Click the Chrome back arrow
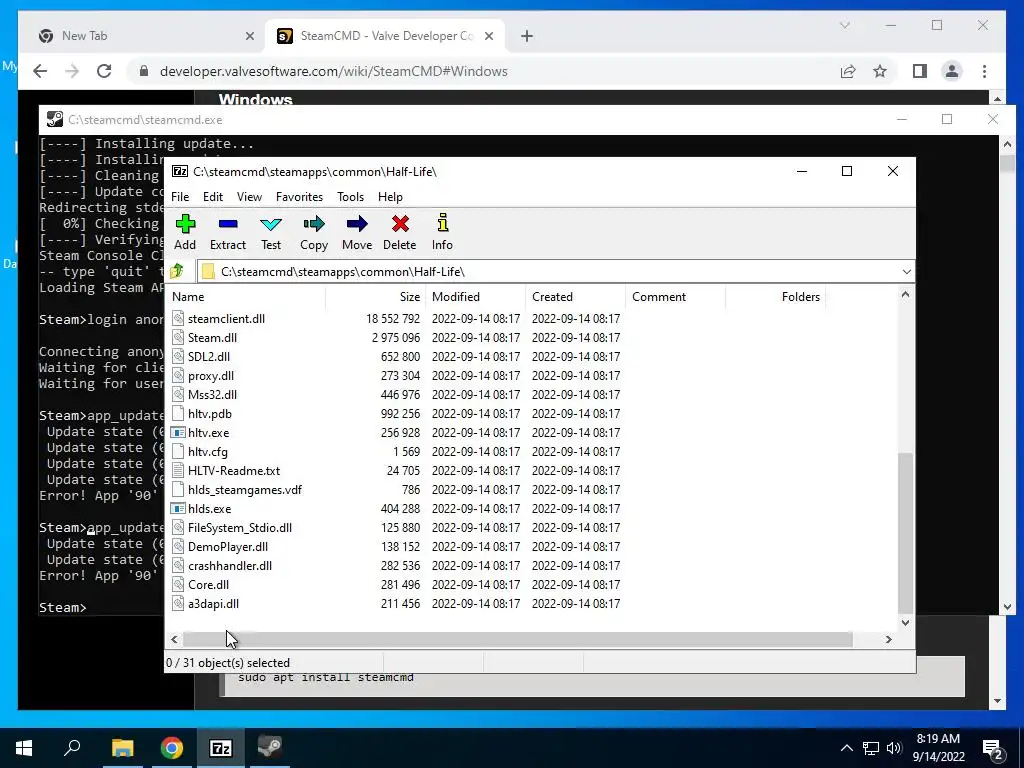1024x768 pixels. [x=40, y=71]
